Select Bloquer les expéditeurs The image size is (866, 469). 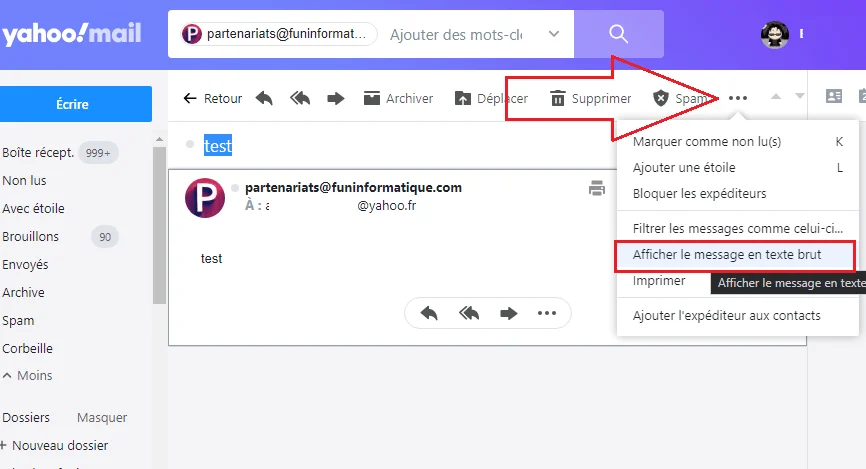point(738,193)
